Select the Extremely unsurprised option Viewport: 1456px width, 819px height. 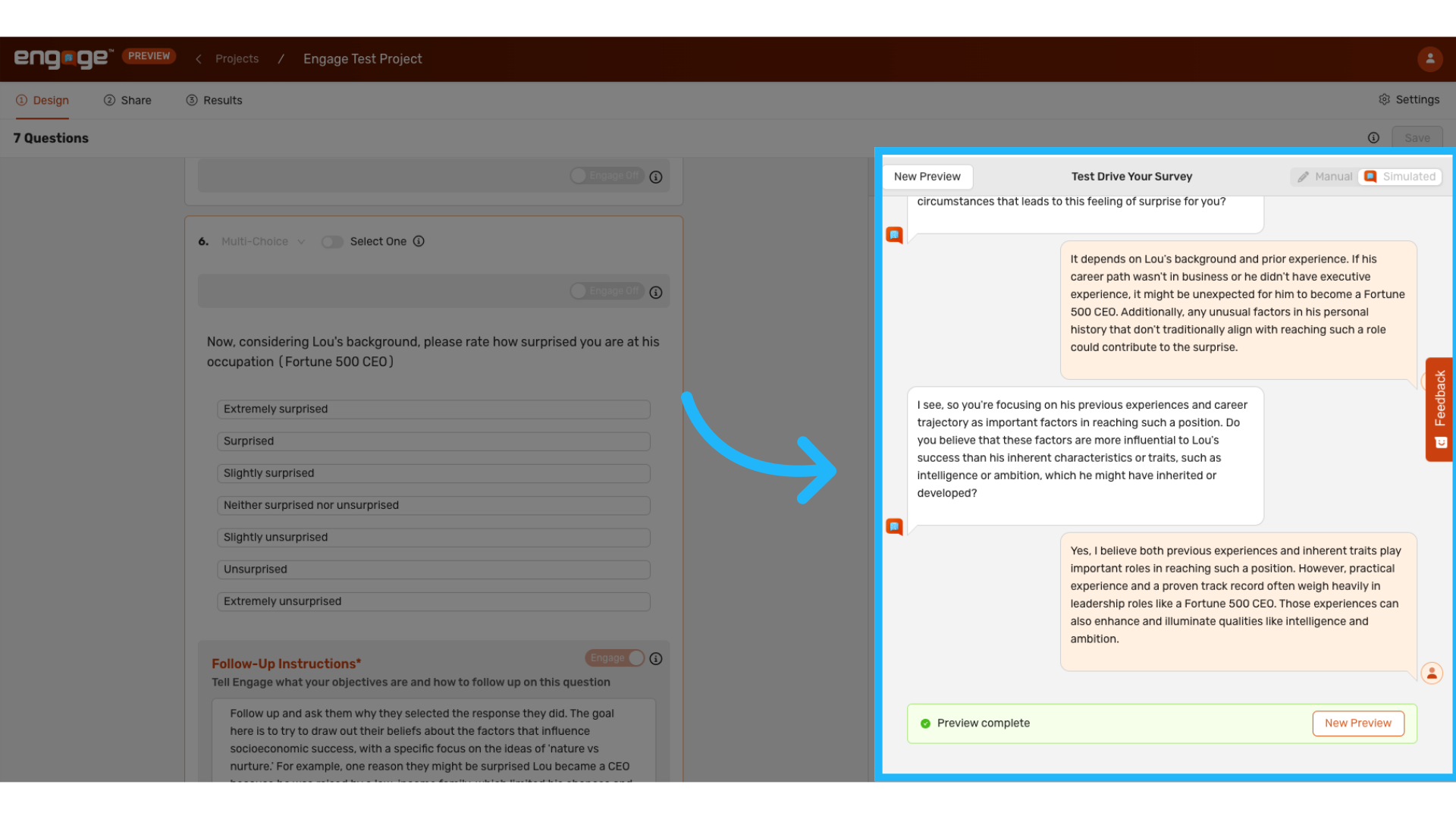point(434,601)
